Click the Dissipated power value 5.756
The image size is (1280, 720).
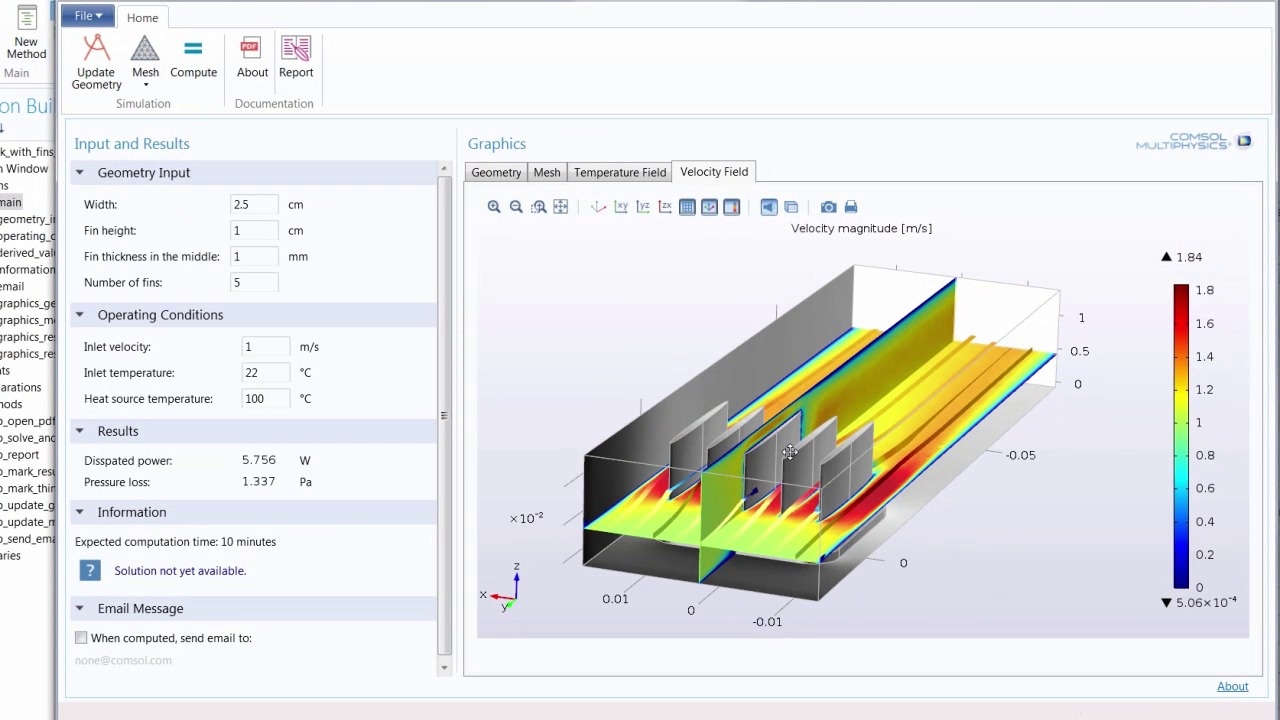click(x=258, y=460)
